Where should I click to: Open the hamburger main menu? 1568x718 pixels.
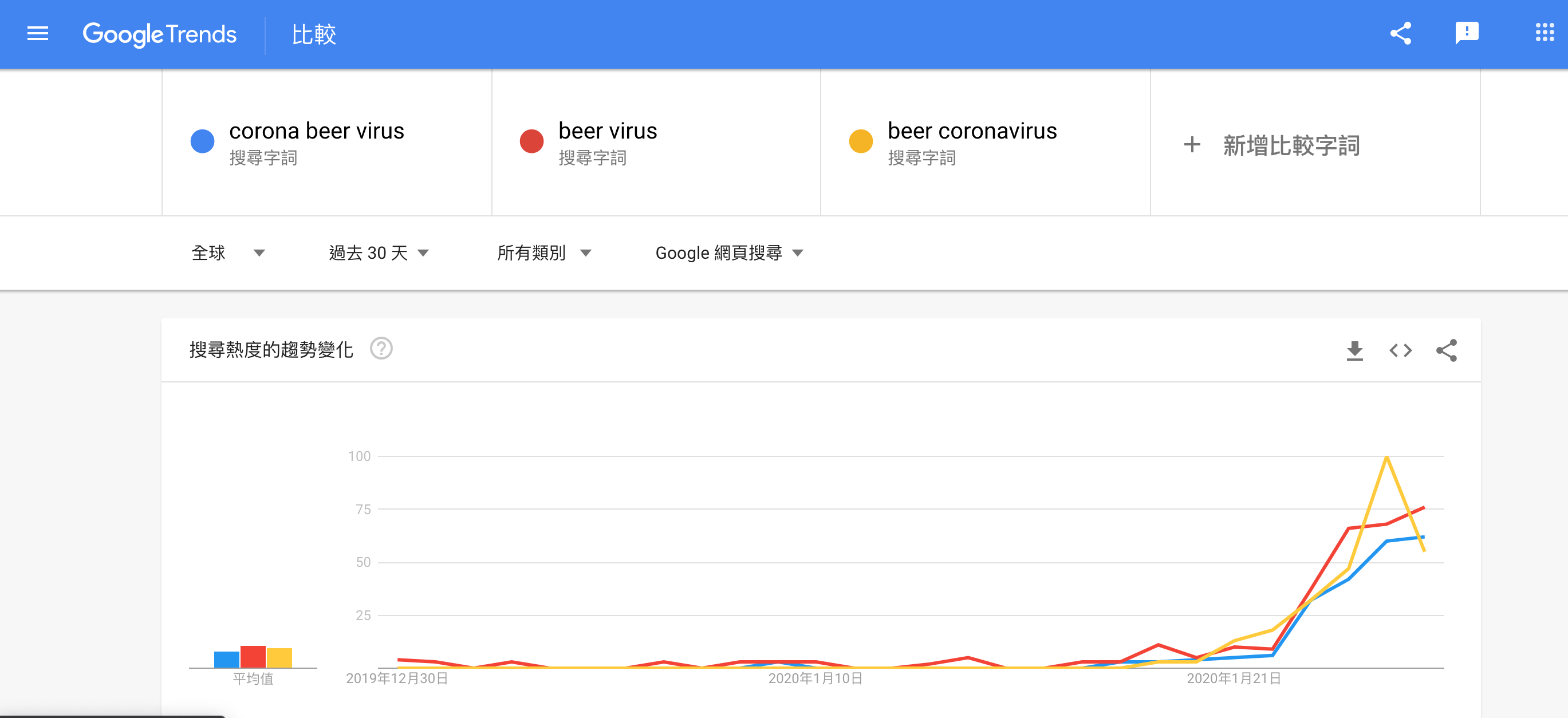pyautogui.click(x=38, y=34)
